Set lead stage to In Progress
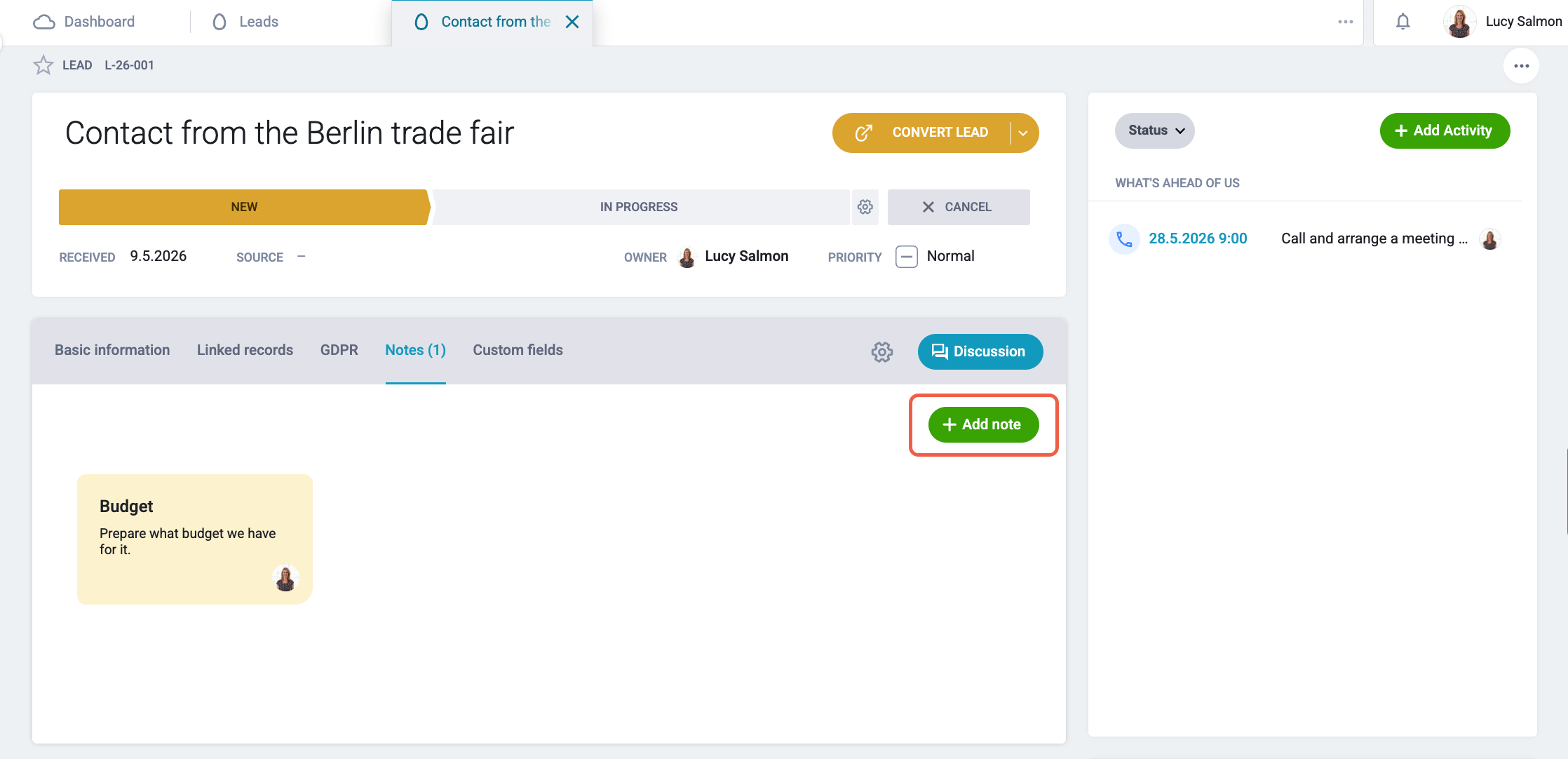Image resolution: width=1568 pixels, height=759 pixels. click(x=639, y=207)
